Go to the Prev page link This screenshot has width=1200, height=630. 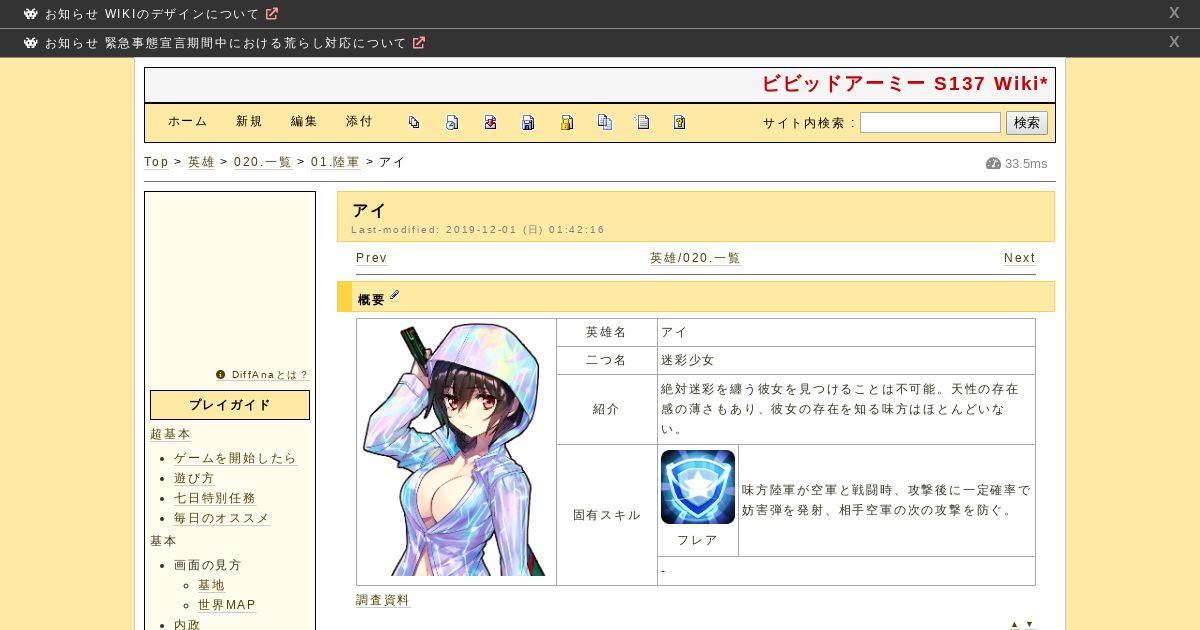point(371,258)
